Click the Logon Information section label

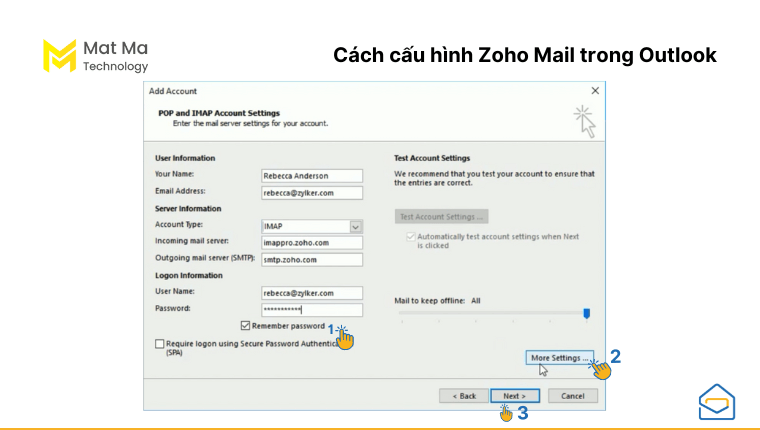189,275
